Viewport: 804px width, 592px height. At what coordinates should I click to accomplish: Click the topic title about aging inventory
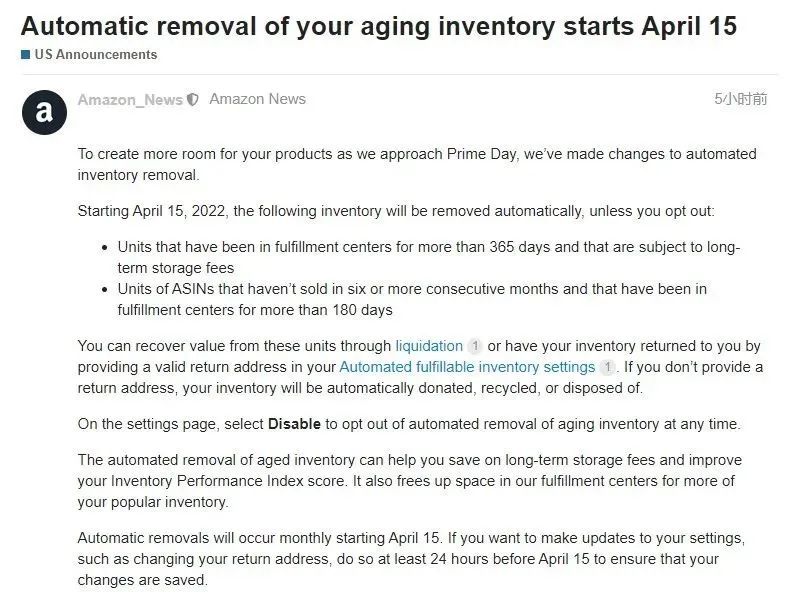tap(379, 26)
